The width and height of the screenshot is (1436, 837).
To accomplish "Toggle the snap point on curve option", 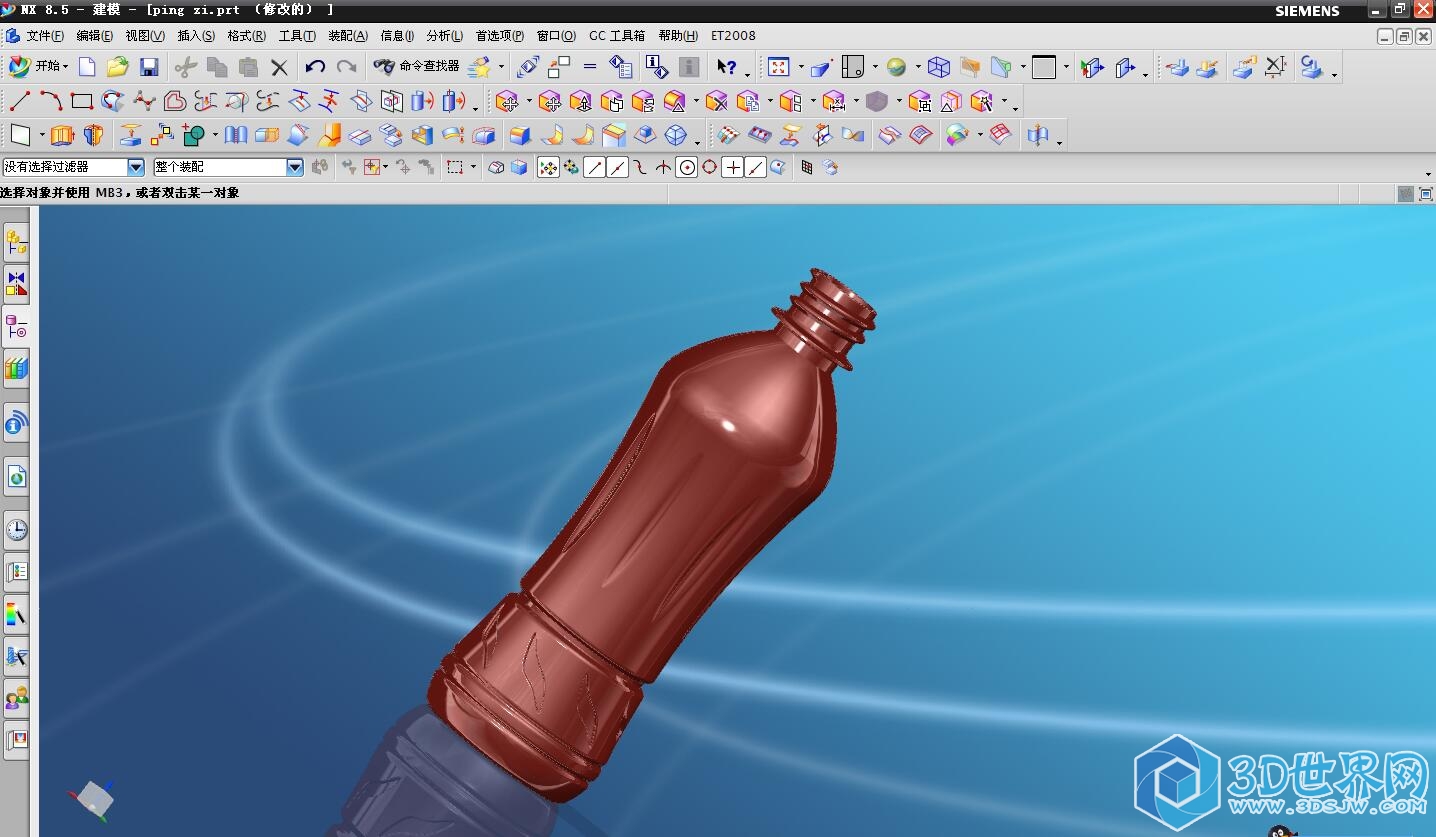I will tap(756, 167).
